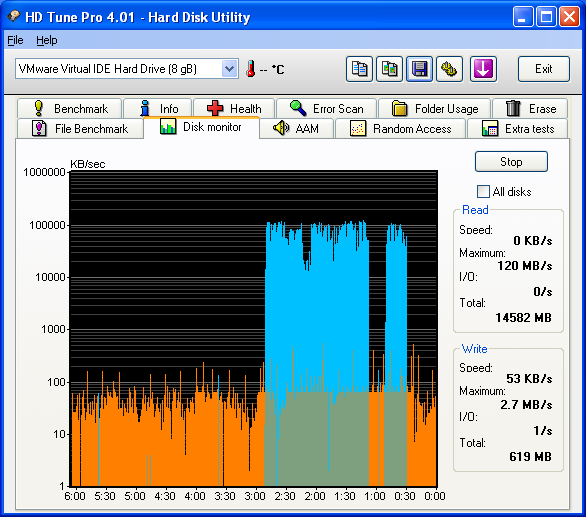
Task: Copy info text to clipboard icon
Action: click(x=359, y=69)
